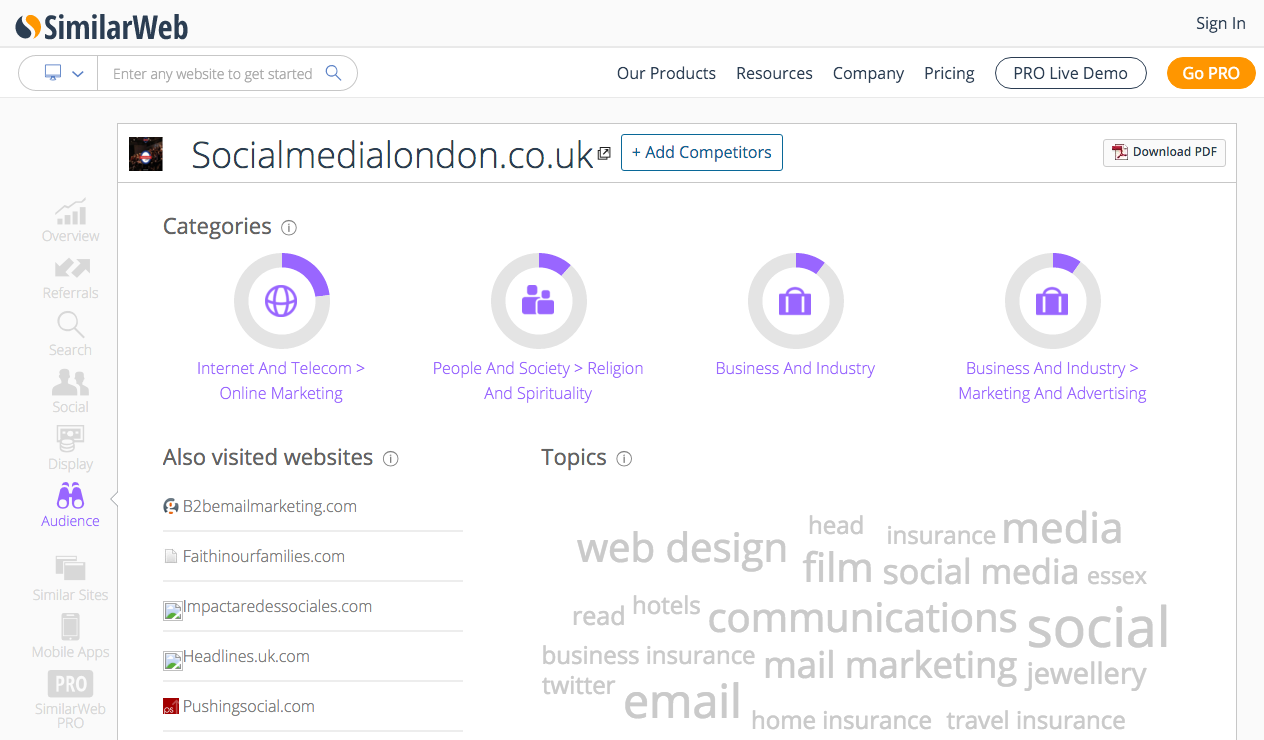Go to the Pricing page
Screen dimensions: 1264x740
pos(949,73)
